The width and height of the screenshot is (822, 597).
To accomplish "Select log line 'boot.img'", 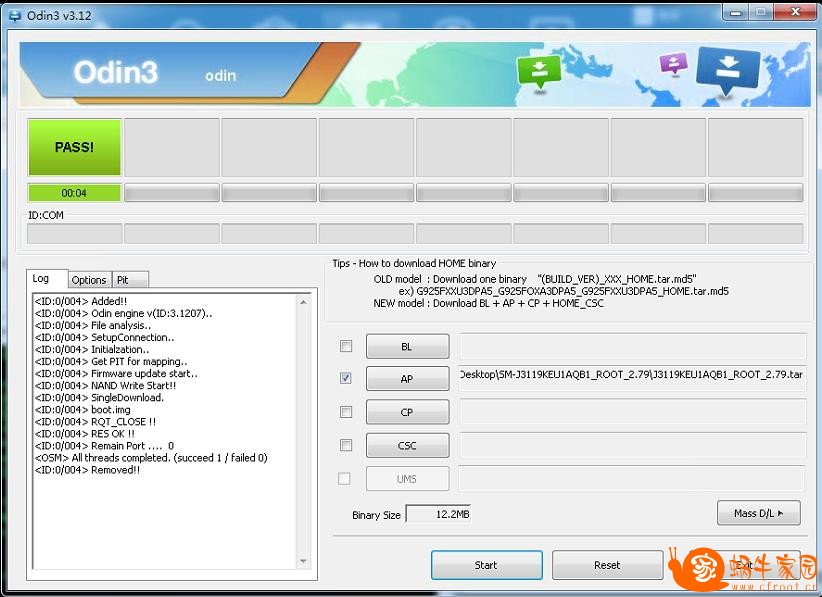I will (82, 410).
